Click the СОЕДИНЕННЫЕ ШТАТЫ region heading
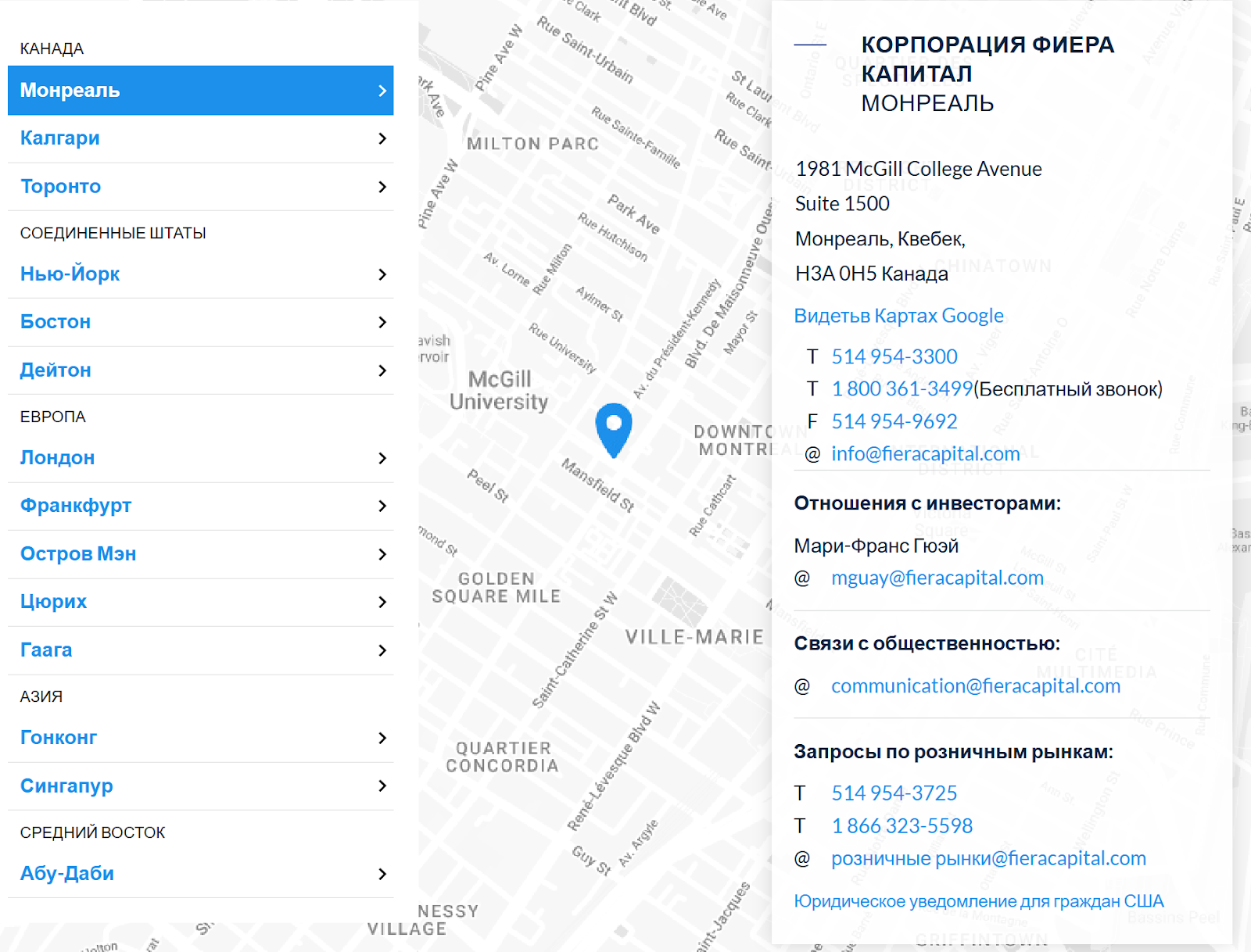This screenshot has height=952, width=1251. point(113,233)
